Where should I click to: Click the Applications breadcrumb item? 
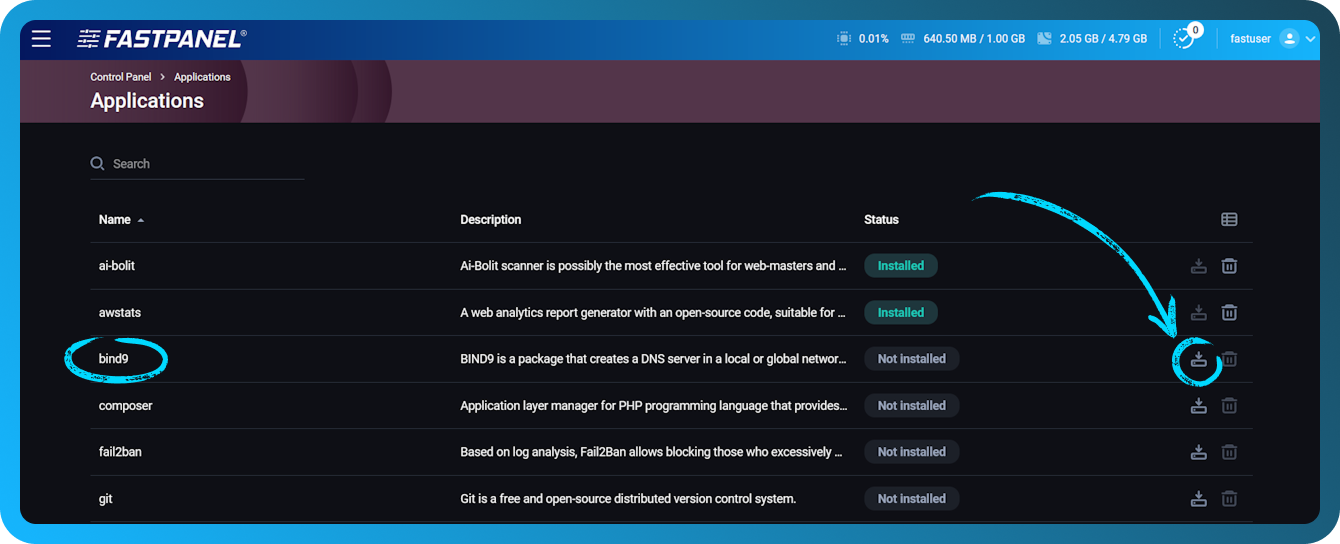coord(202,77)
